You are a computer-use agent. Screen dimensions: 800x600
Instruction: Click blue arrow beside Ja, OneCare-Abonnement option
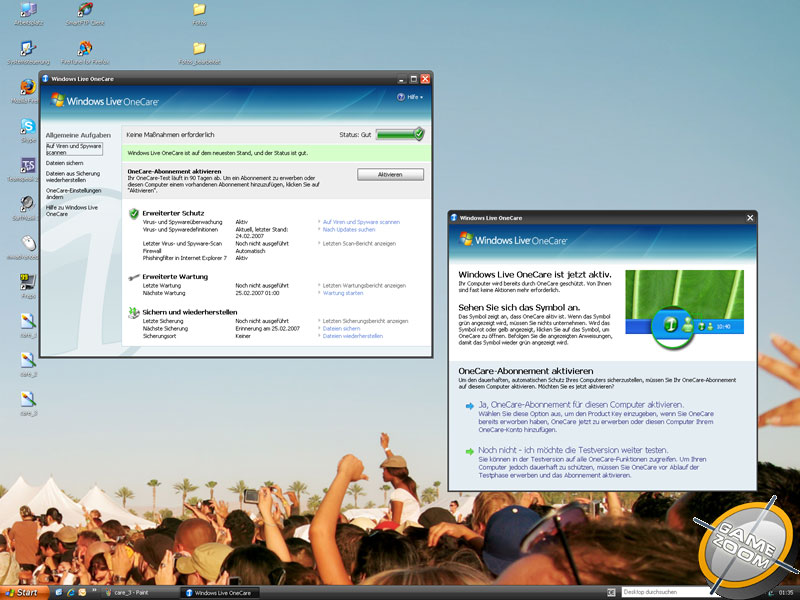click(x=469, y=406)
